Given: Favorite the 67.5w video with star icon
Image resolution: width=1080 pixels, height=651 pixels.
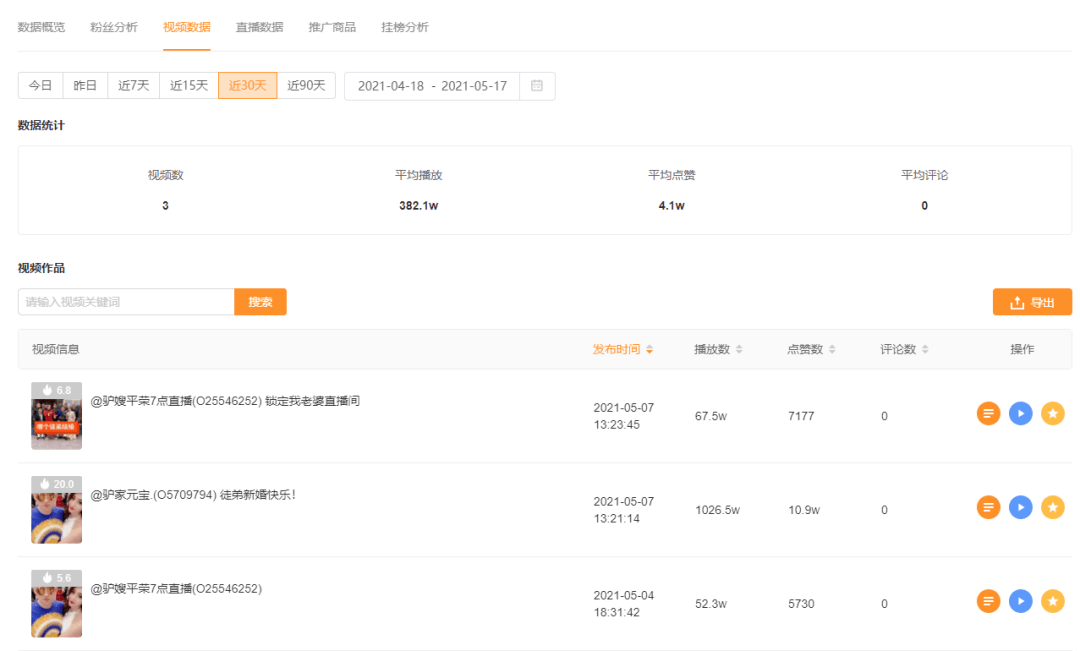Looking at the screenshot, I should pos(1052,413).
